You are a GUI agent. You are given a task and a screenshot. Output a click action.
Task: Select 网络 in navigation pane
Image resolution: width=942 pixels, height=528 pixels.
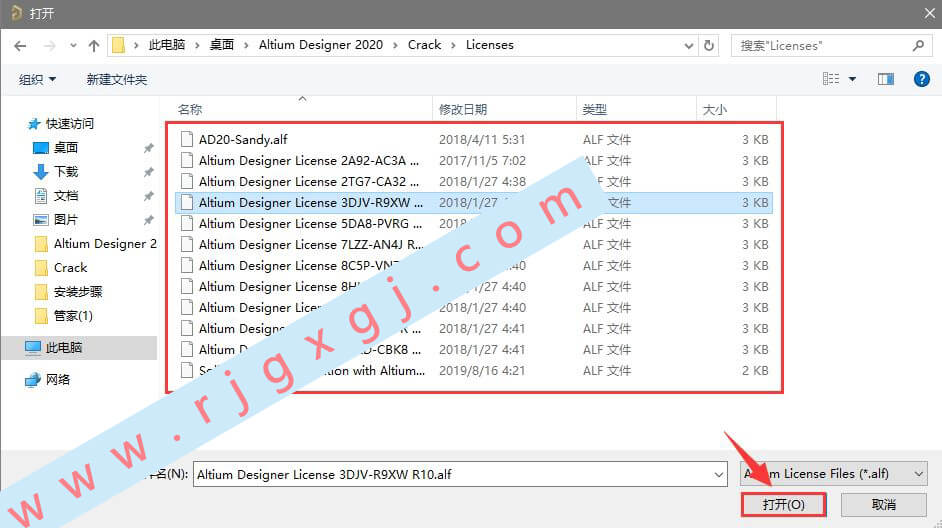(x=58, y=380)
